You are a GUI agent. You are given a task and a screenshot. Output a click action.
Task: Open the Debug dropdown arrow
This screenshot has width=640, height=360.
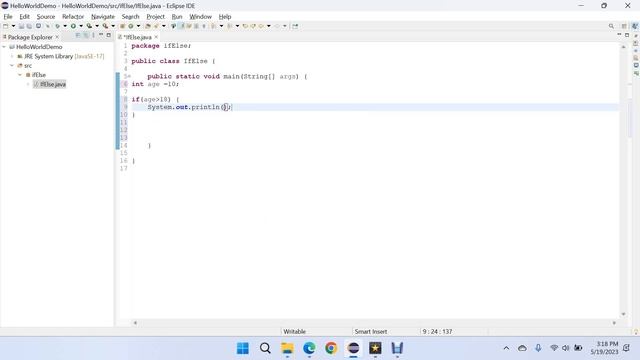[65, 26]
